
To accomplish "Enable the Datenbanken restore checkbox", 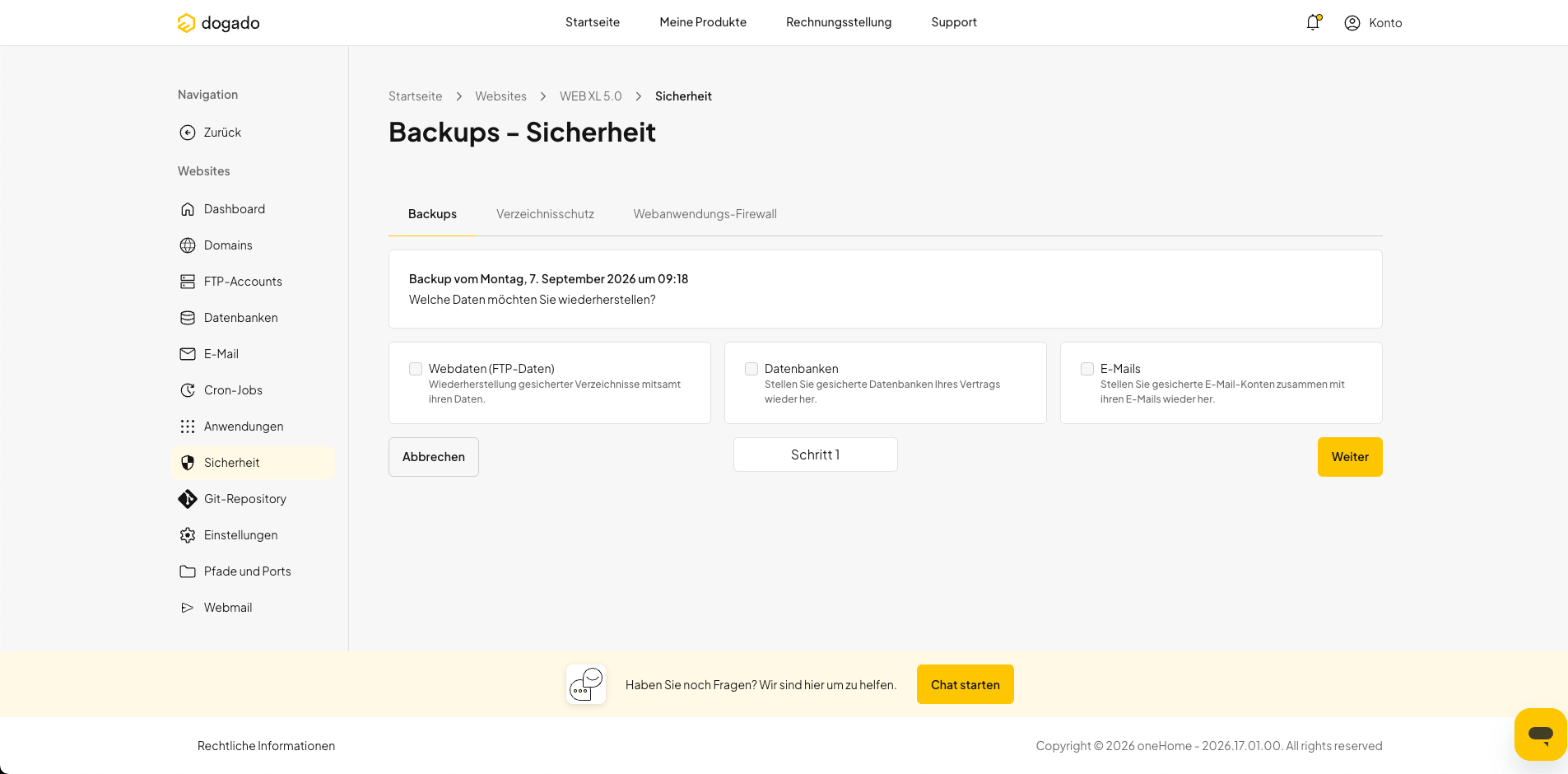I will [x=751, y=369].
